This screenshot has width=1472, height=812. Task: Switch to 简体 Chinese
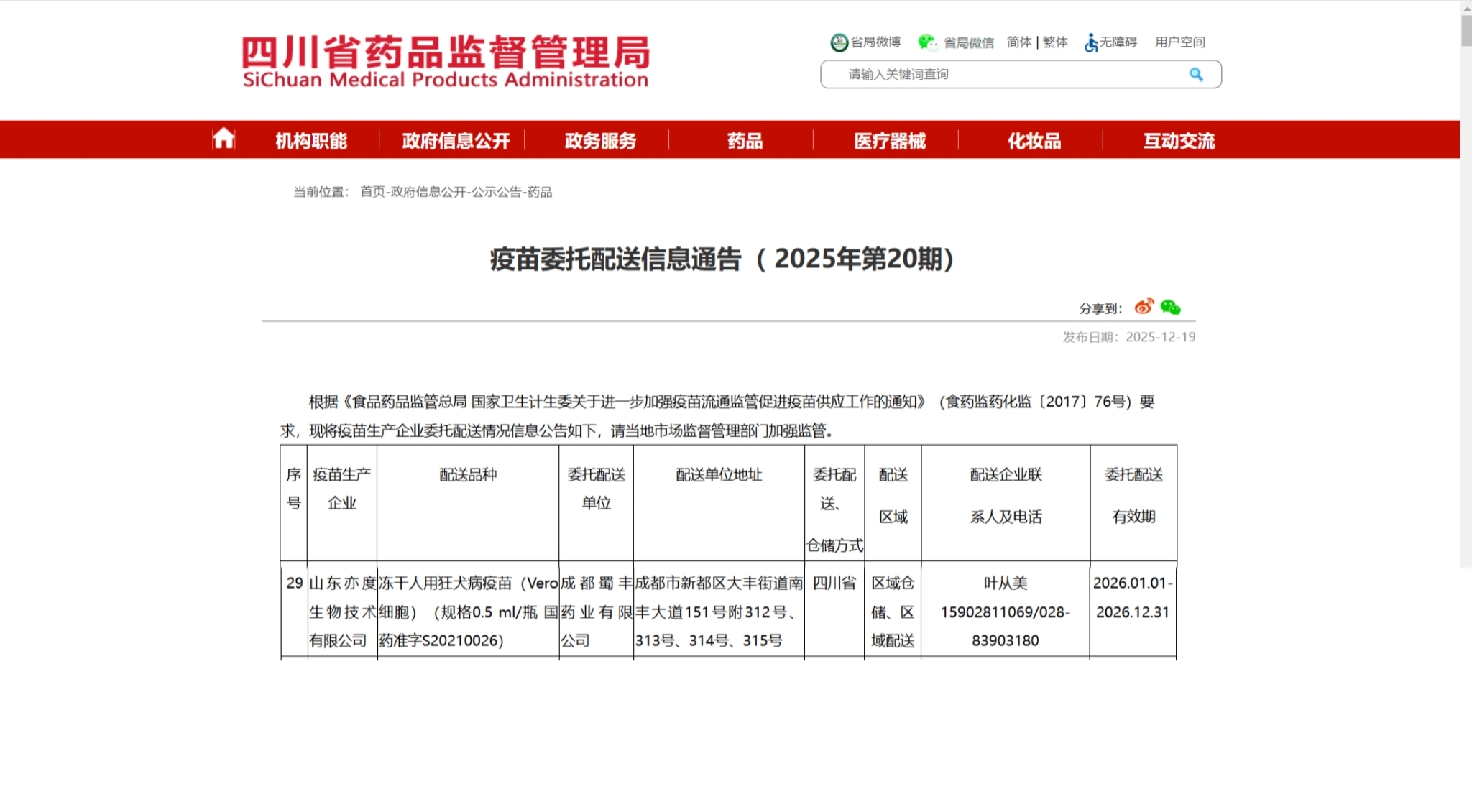[1018, 42]
